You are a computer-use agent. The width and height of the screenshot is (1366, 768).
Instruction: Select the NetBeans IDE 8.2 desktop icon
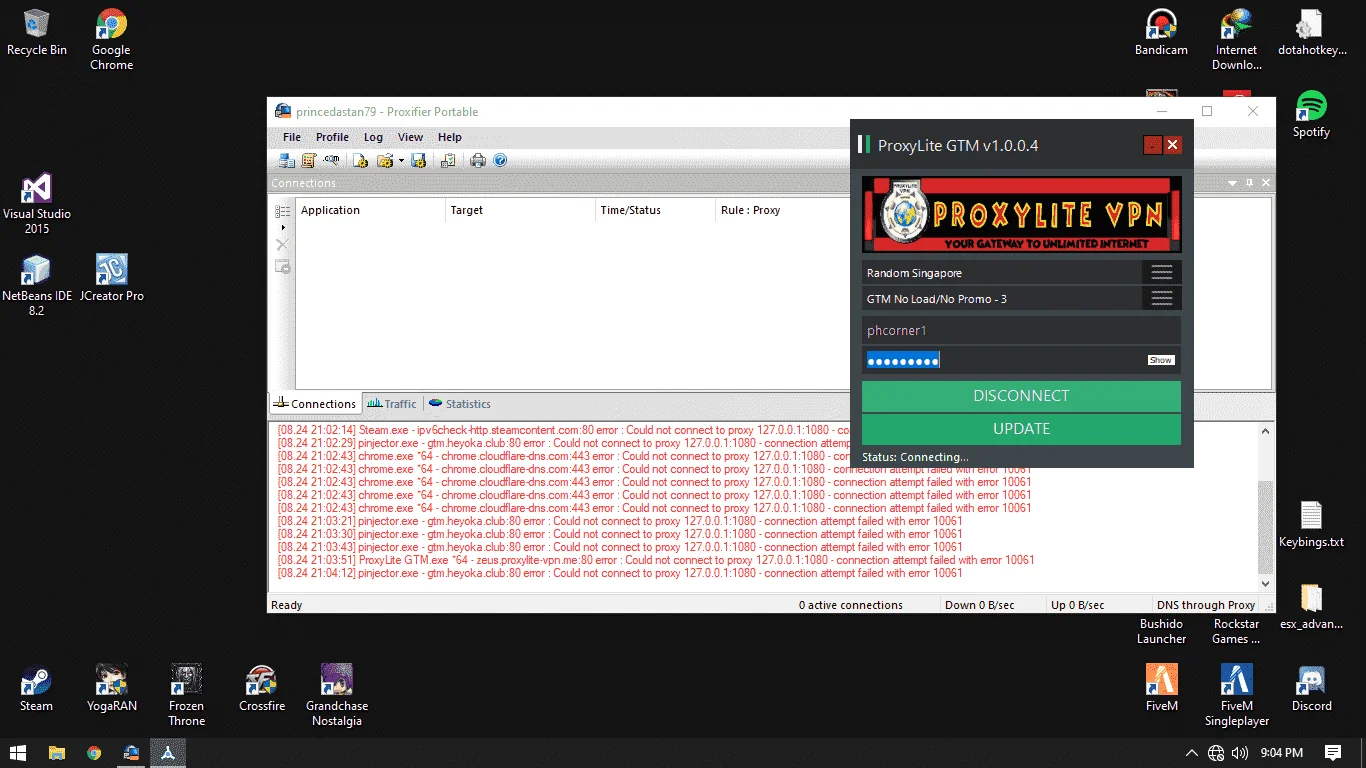click(37, 285)
